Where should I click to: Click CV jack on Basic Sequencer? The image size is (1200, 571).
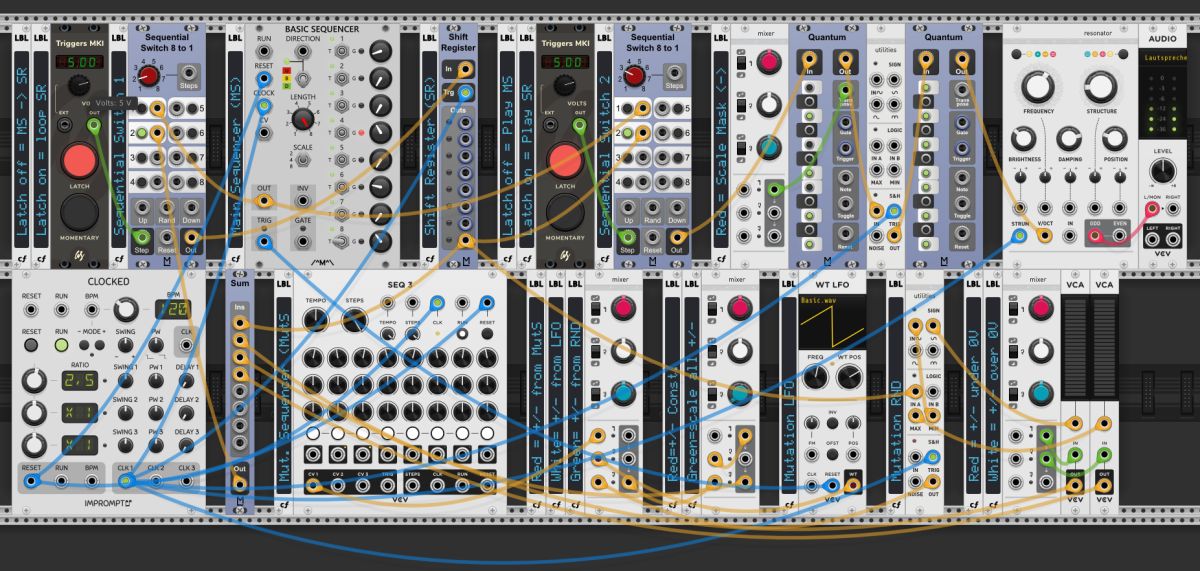(x=264, y=133)
